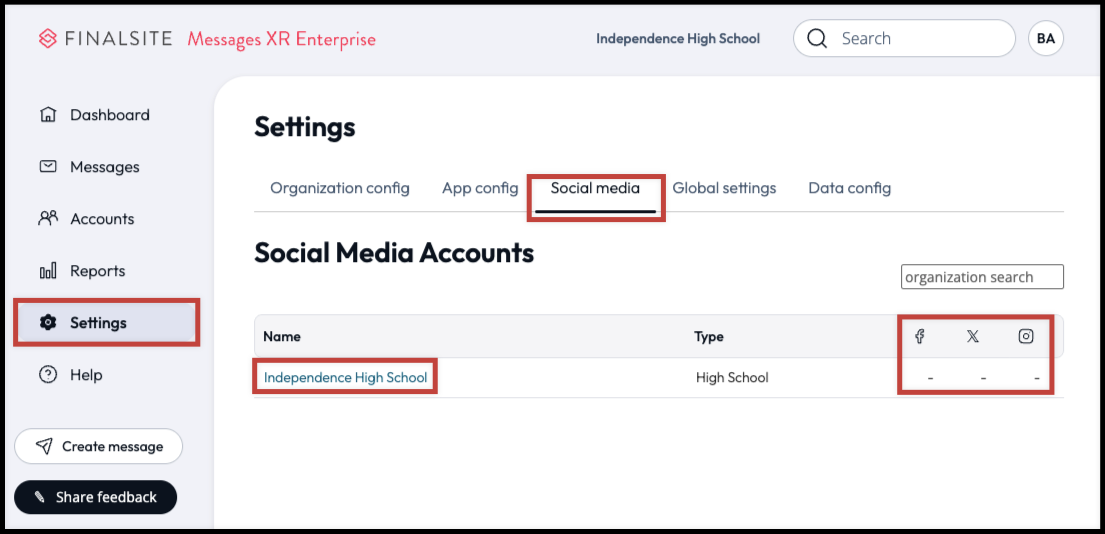Click the High School type cell
The image size is (1105, 534).
(x=732, y=378)
